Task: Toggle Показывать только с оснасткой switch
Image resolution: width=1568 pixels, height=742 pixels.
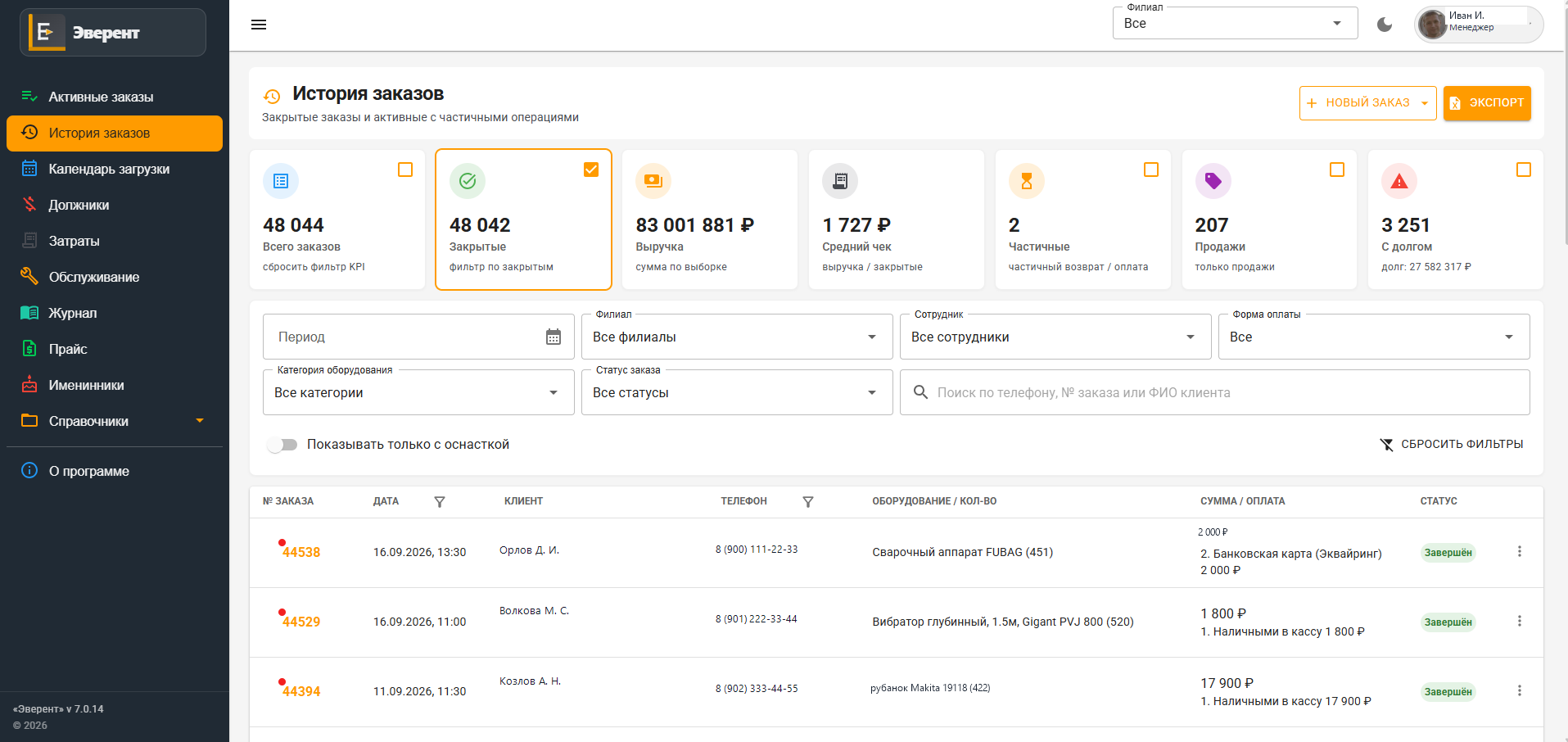Action: [282, 445]
